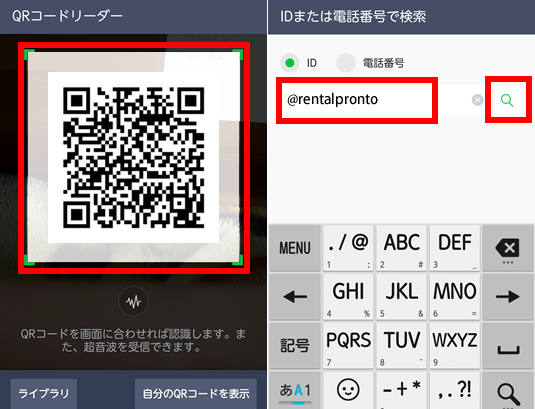Screen dimensions: 535x409
Task: Tap the MENU key
Action: [x=295, y=248]
